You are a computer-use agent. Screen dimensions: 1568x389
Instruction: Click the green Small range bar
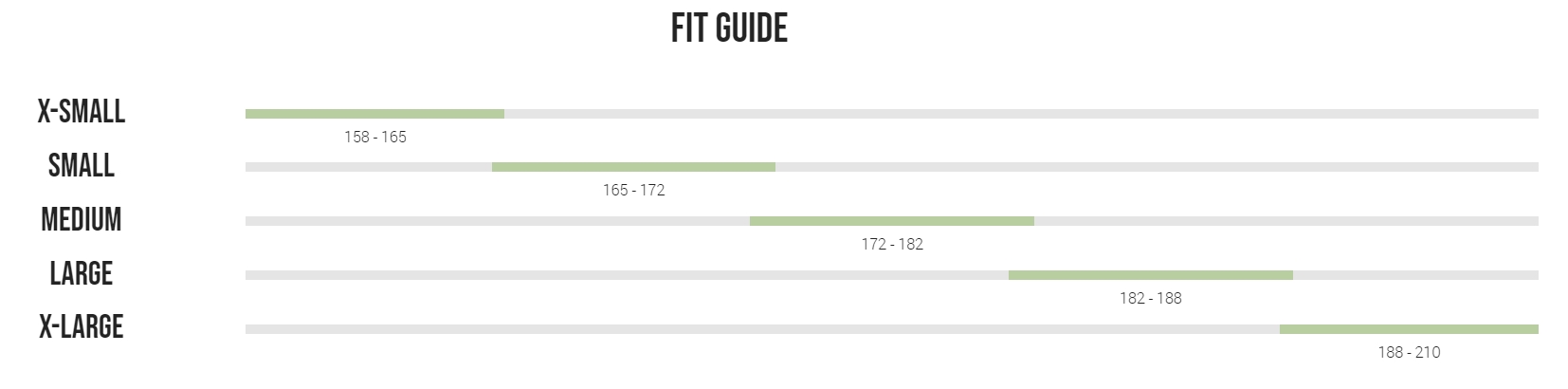coord(633,167)
